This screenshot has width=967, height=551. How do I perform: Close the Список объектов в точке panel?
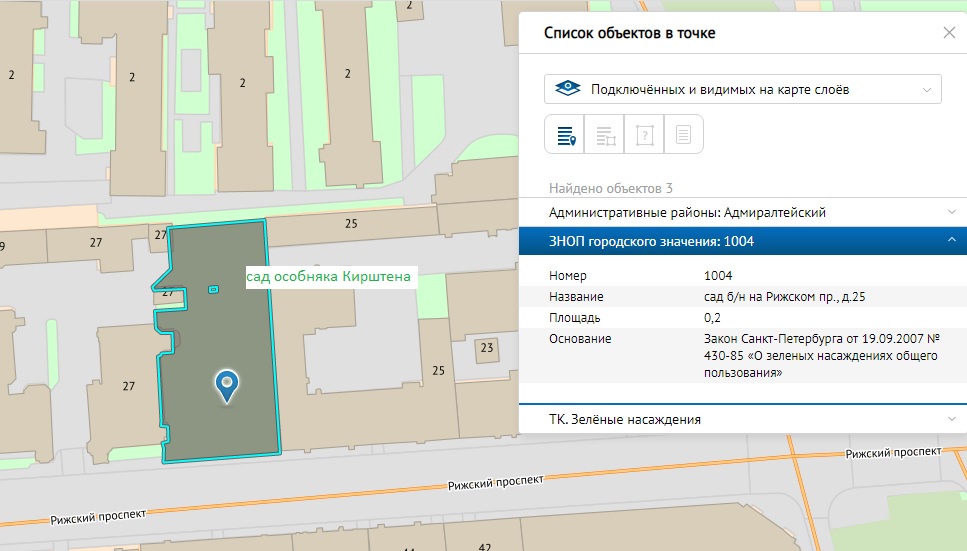tap(949, 33)
